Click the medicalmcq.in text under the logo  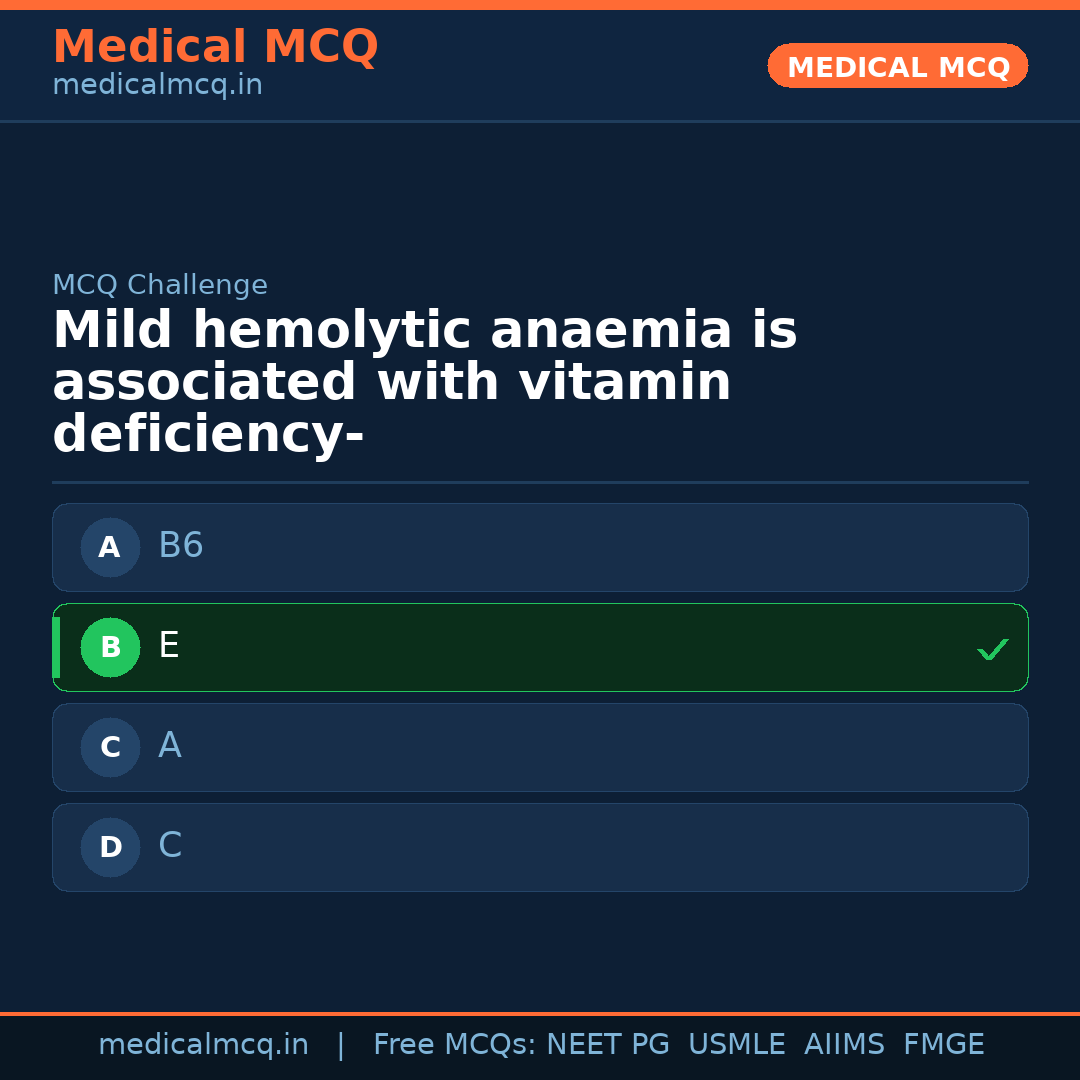click(x=157, y=85)
